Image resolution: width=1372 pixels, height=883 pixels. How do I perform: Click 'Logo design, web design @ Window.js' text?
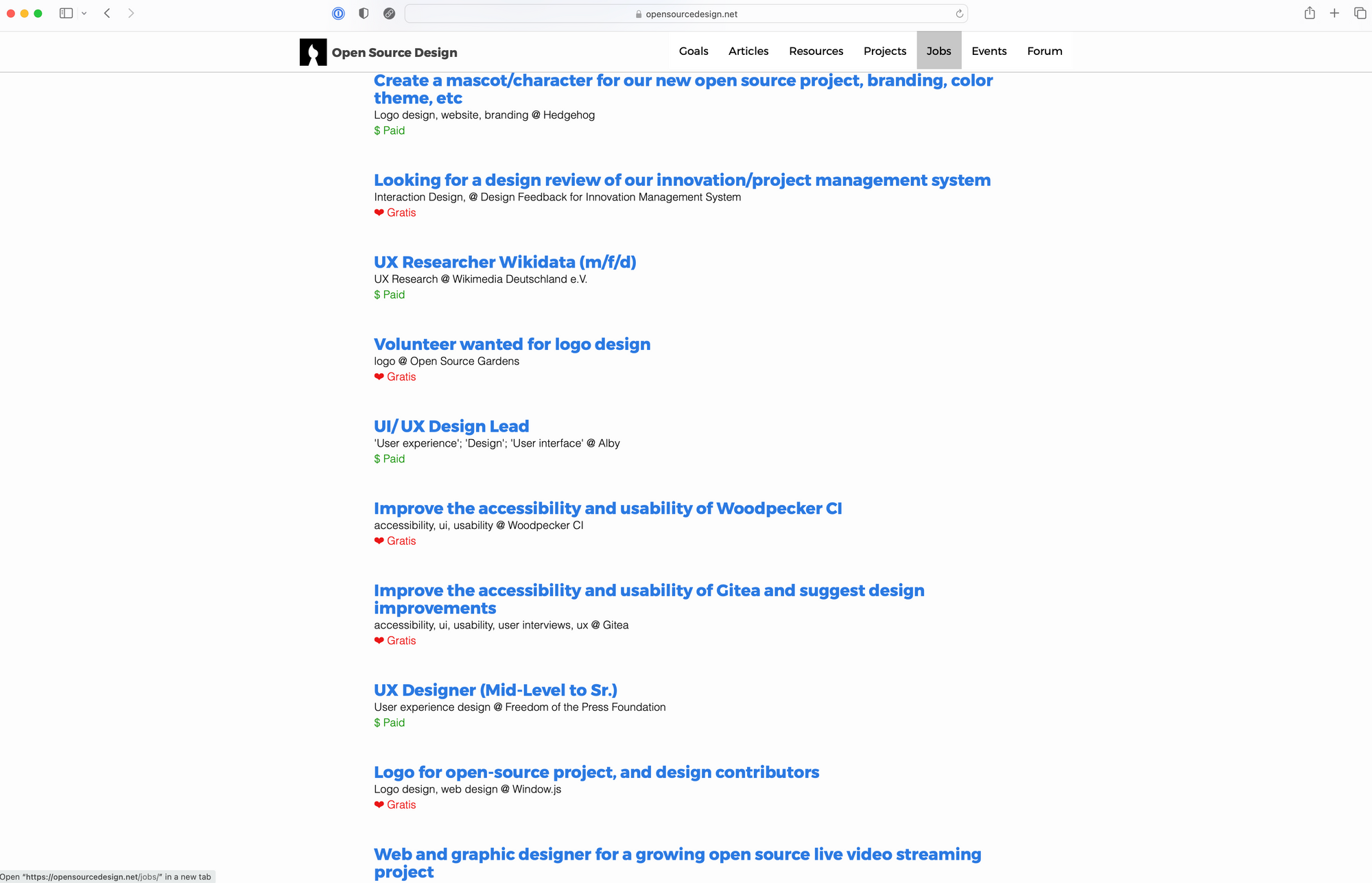coord(467,790)
